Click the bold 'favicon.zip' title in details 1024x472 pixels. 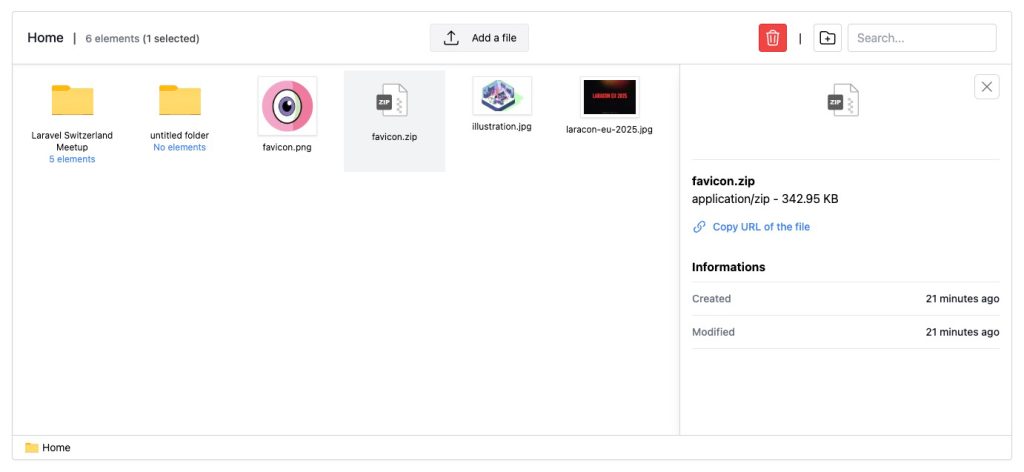coord(723,181)
